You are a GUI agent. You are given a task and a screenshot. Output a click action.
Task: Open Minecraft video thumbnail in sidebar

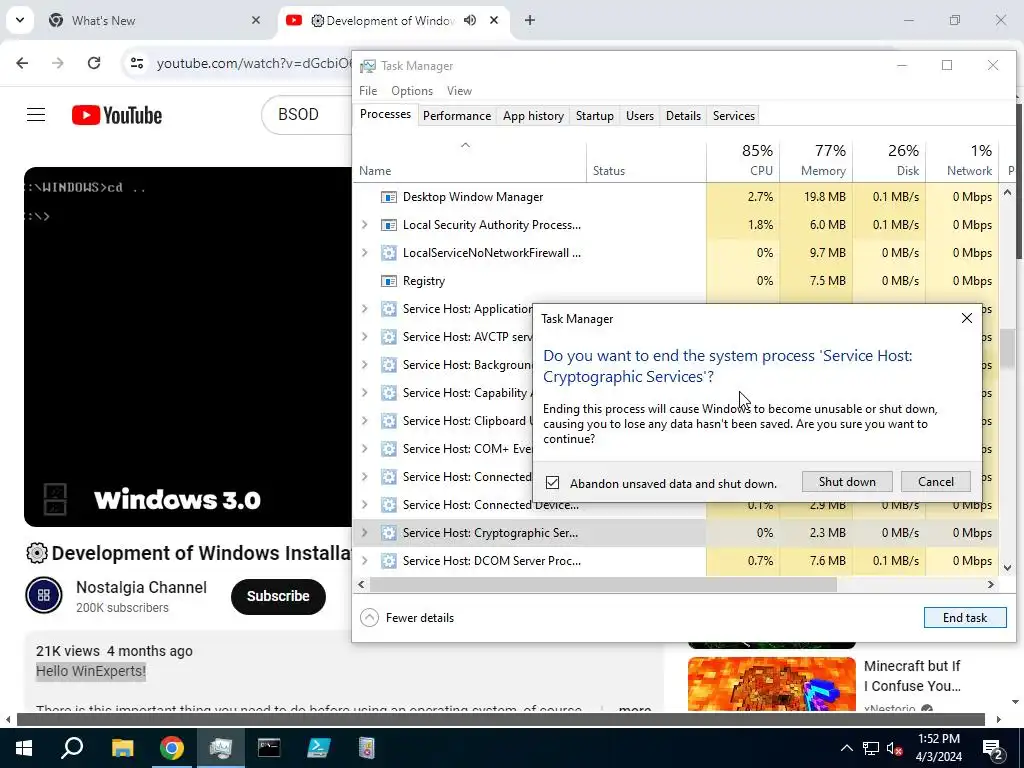[x=771, y=683]
